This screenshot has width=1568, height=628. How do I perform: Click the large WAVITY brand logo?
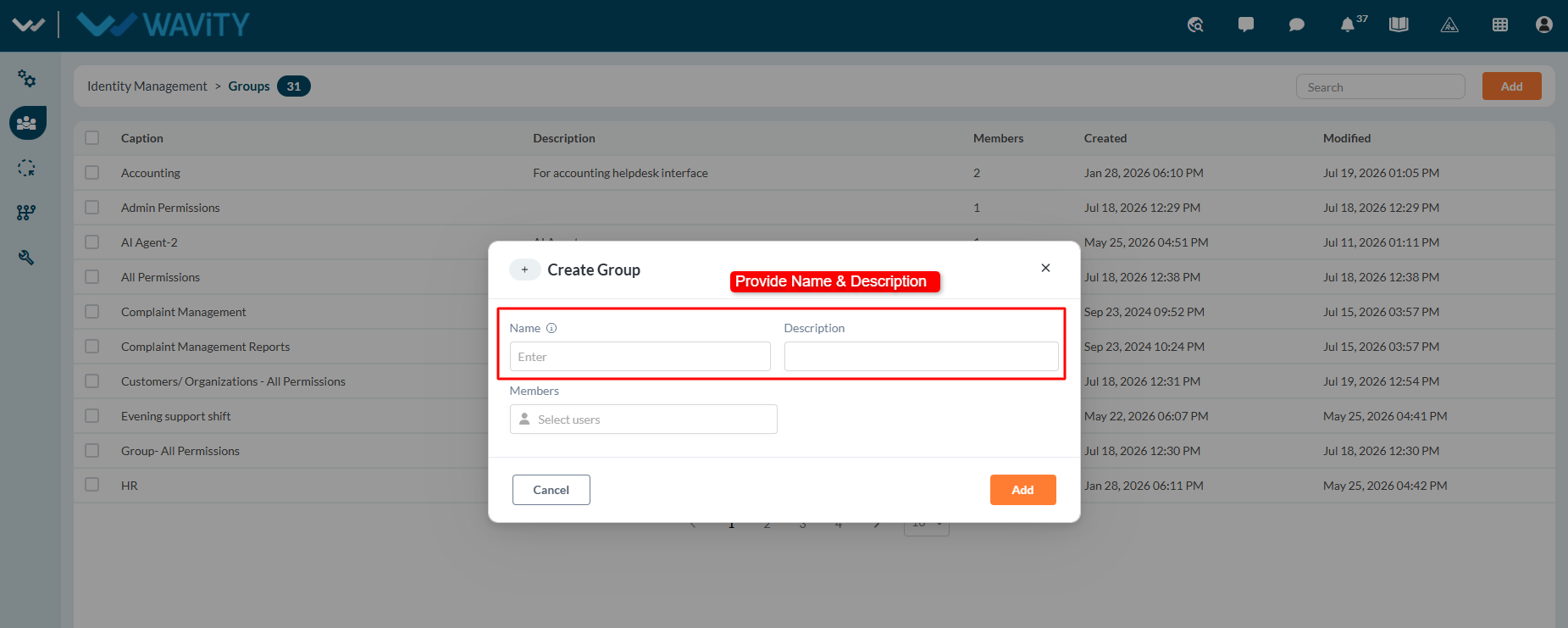(163, 25)
